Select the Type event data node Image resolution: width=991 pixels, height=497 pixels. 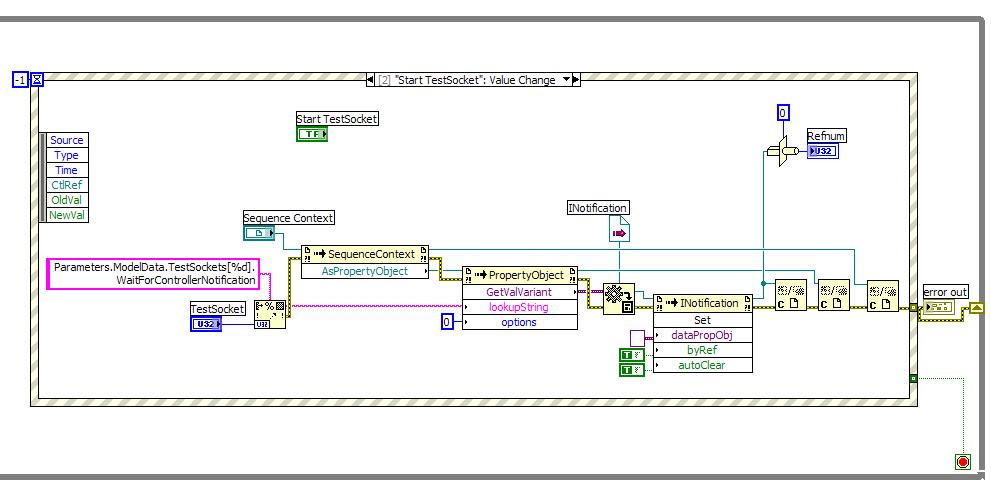click(68, 155)
